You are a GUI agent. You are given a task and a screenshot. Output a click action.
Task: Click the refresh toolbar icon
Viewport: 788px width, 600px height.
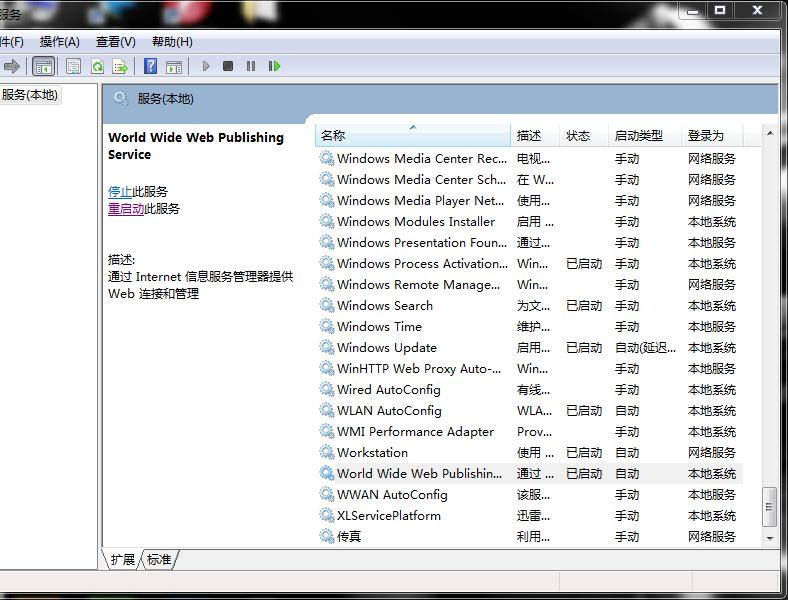click(x=97, y=66)
